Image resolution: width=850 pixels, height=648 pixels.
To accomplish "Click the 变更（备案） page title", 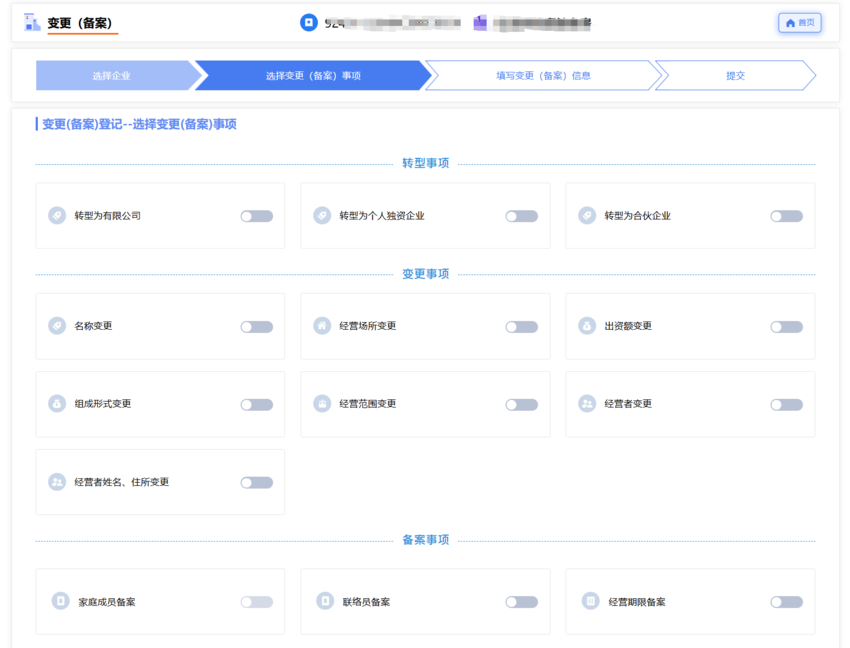I will [80, 23].
